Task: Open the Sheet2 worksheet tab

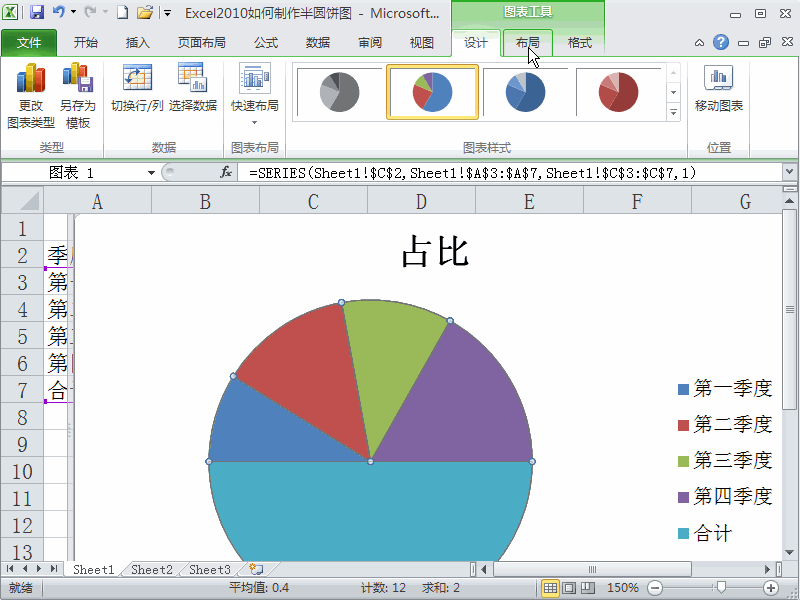Action: pyautogui.click(x=150, y=569)
